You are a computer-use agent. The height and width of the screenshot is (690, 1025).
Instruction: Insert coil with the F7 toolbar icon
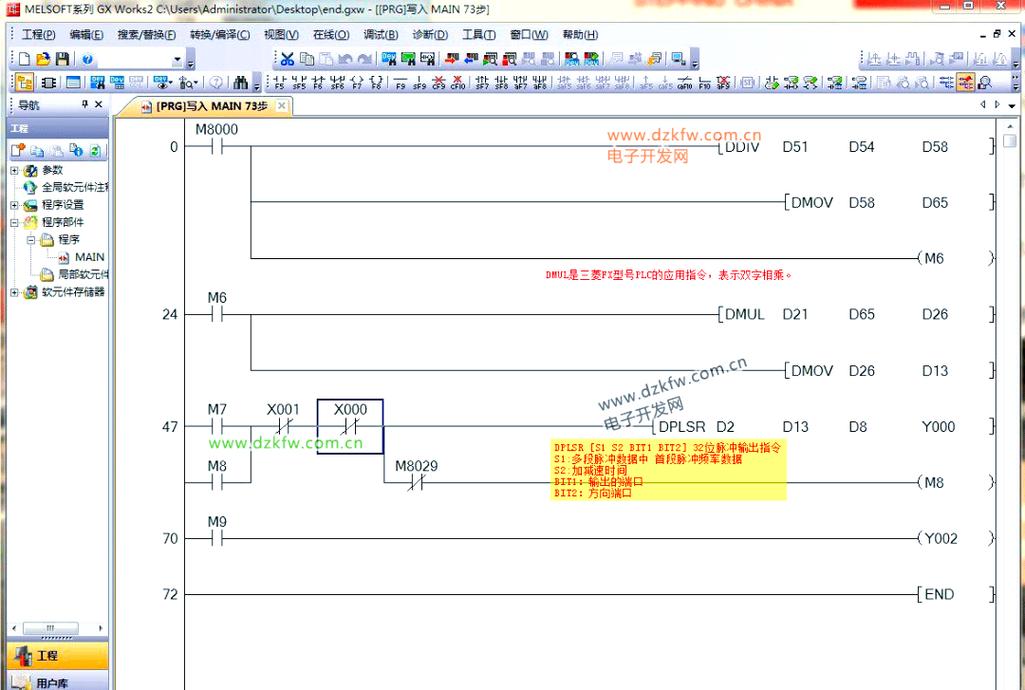tap(357, 82)
